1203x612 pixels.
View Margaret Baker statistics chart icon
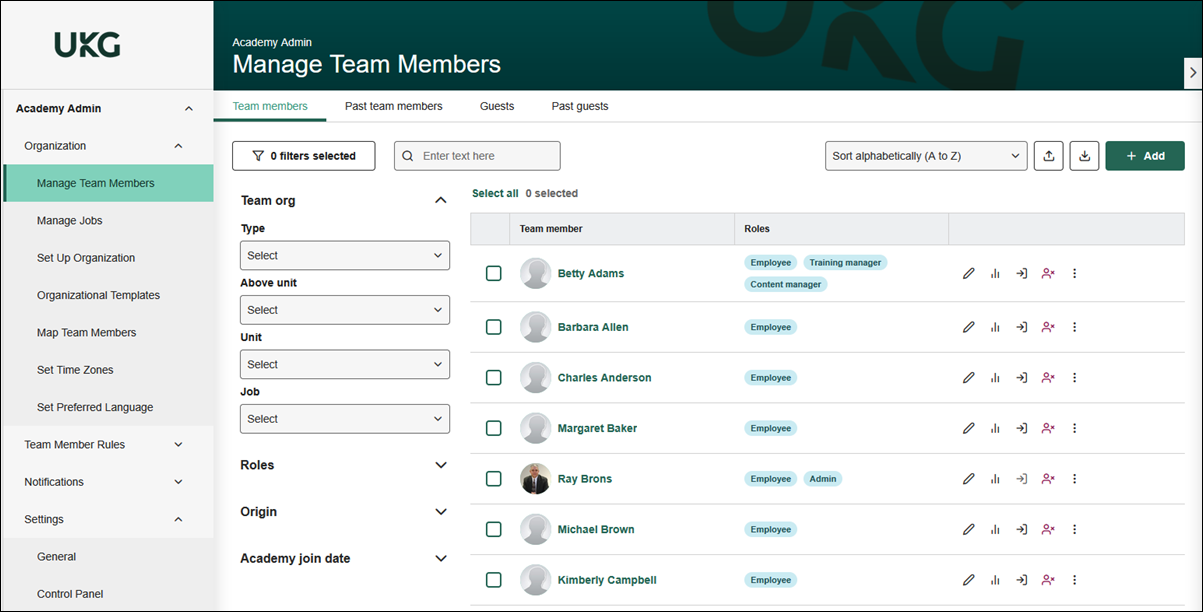click(995, 428)
